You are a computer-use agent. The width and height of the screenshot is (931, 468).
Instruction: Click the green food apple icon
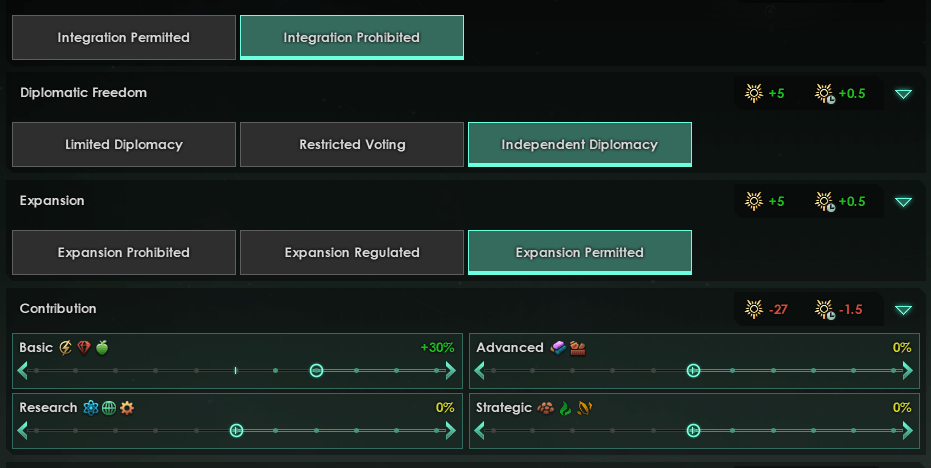(x=102, y=347)
